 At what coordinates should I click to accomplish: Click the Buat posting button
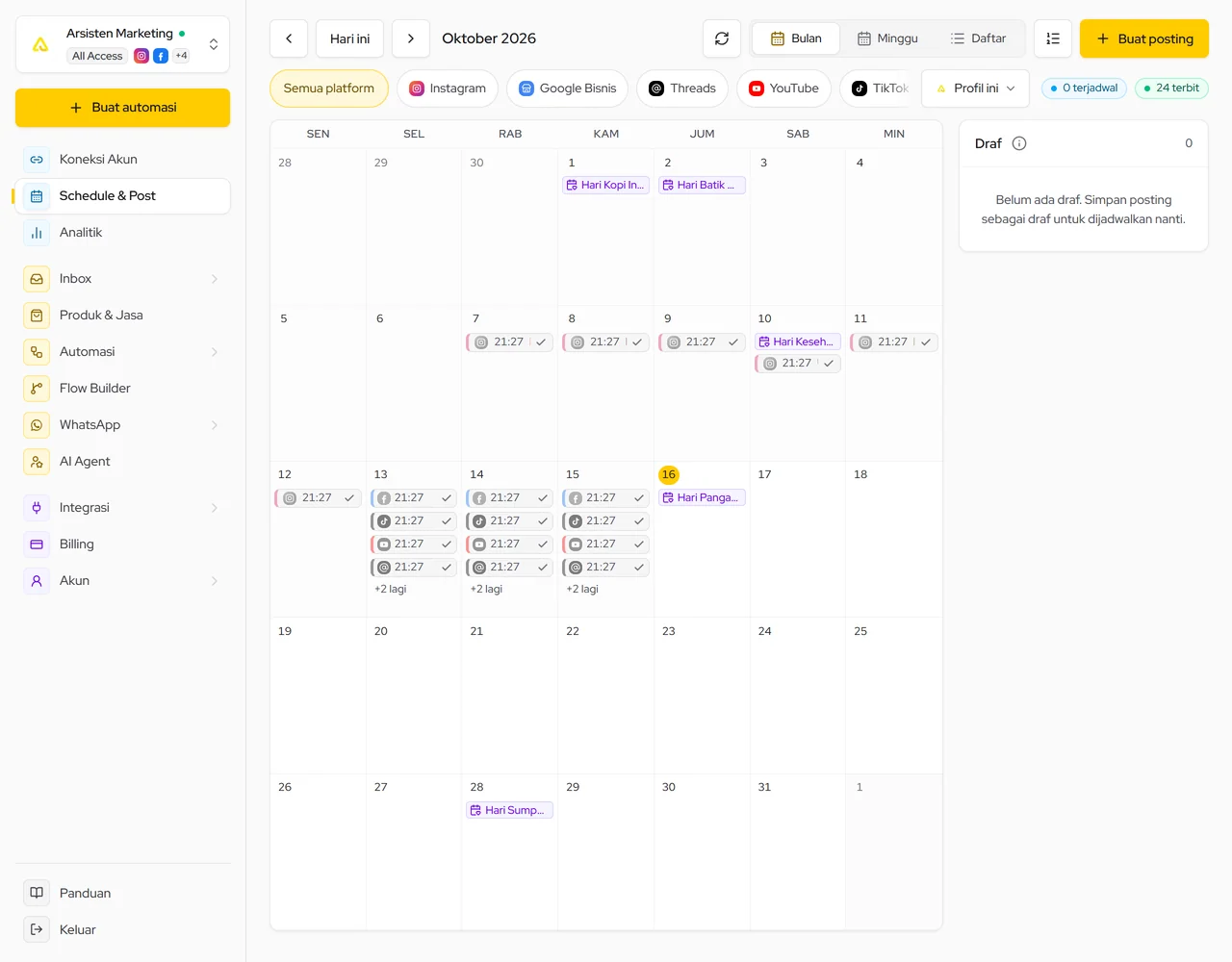tap(1144, 38)
